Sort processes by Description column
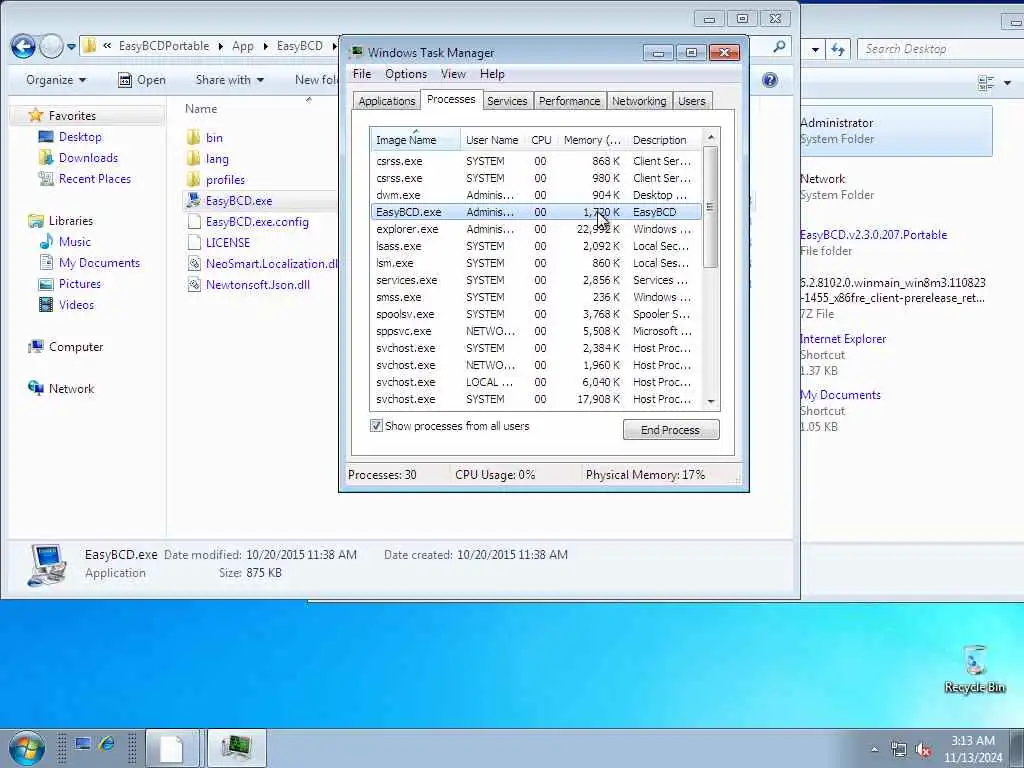 (664, 140)
